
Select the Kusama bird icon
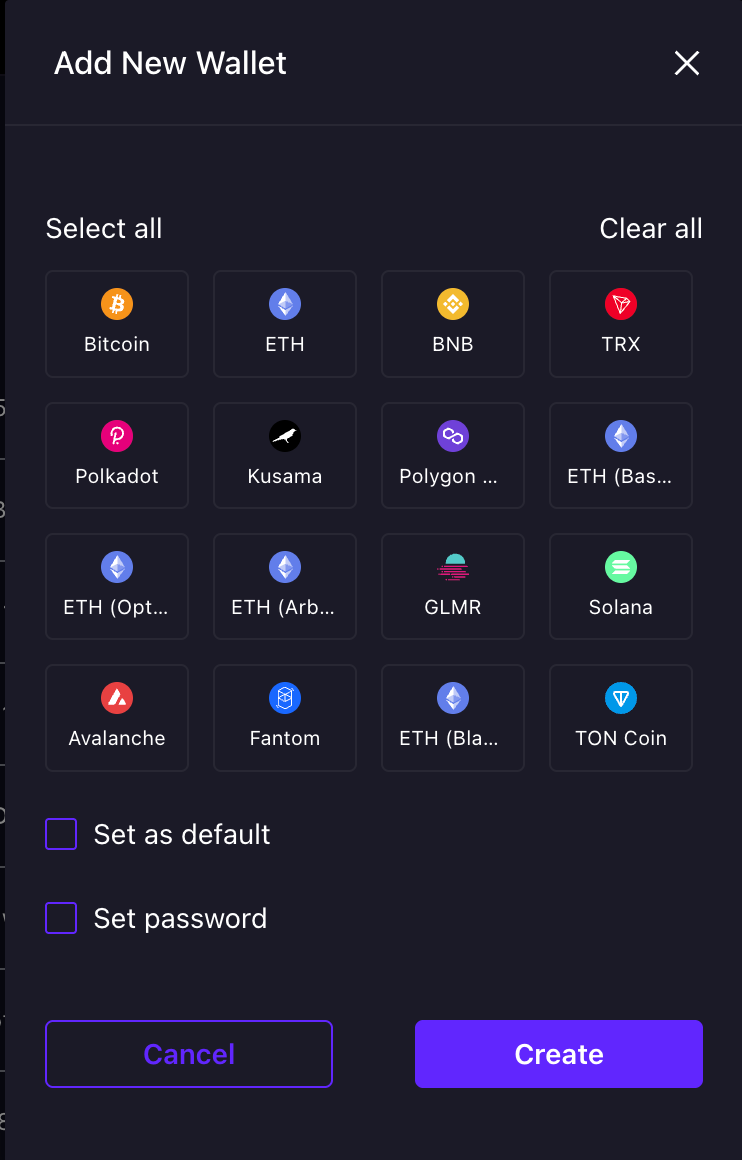point(285,436)
